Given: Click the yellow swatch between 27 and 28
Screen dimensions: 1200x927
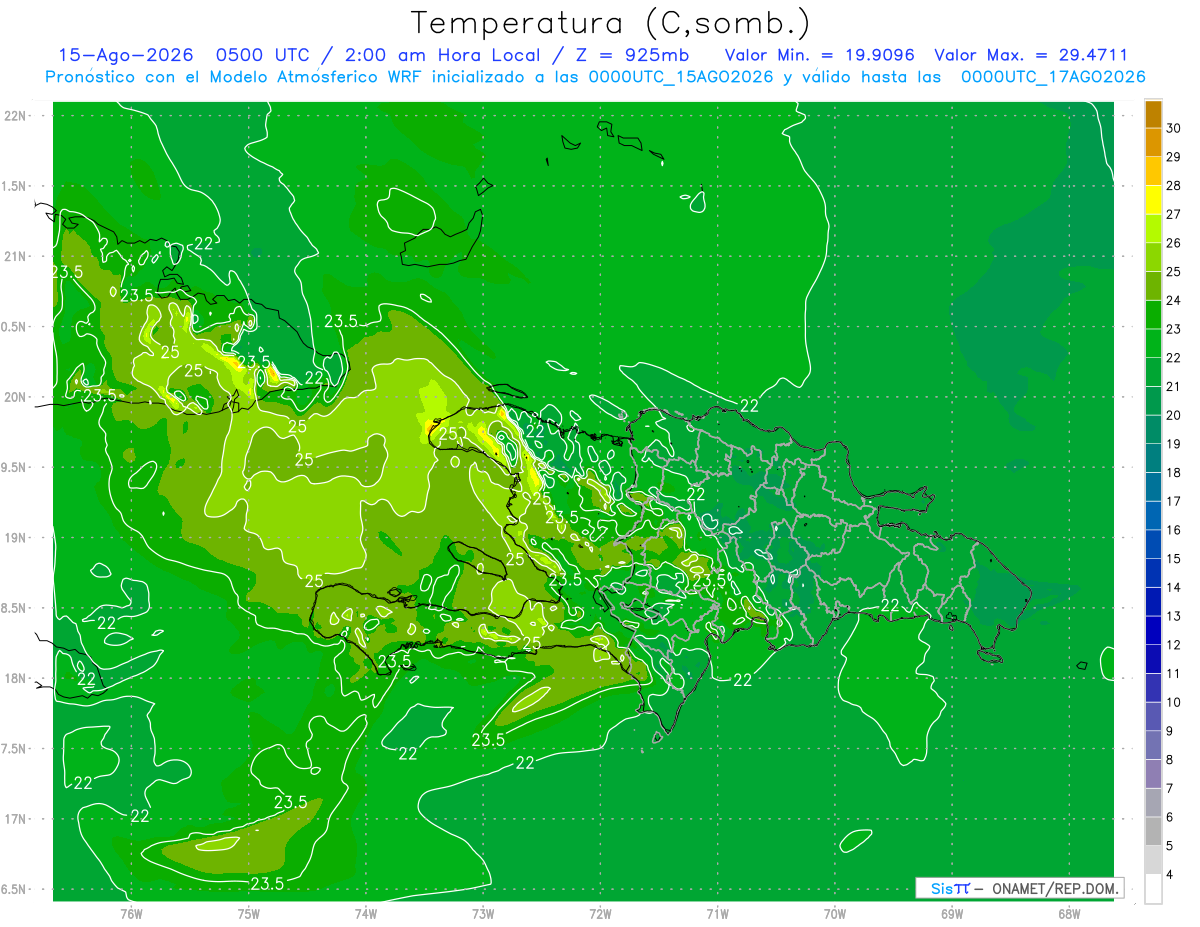Looking at the screenshot, I should (x=1153, y=200).
